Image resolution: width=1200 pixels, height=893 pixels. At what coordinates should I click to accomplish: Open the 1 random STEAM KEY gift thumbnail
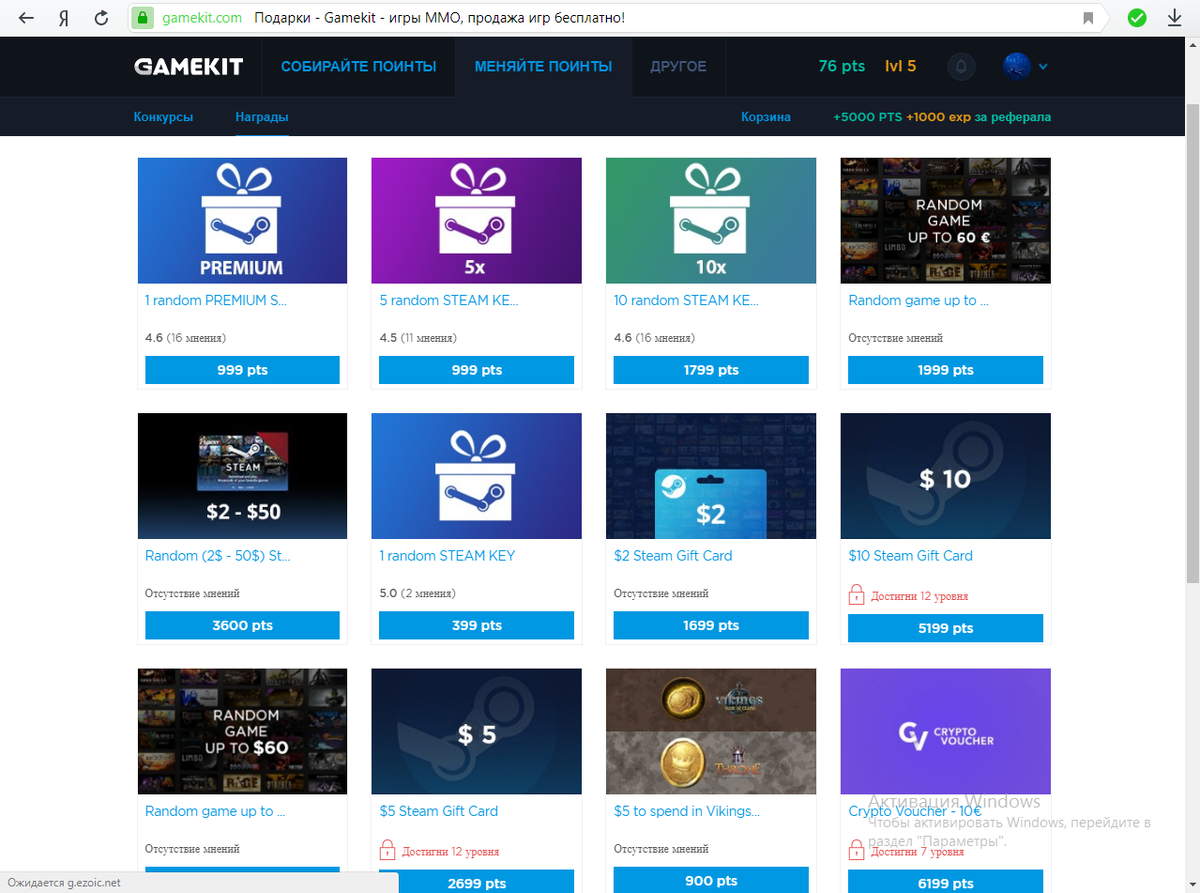(476, 476)
